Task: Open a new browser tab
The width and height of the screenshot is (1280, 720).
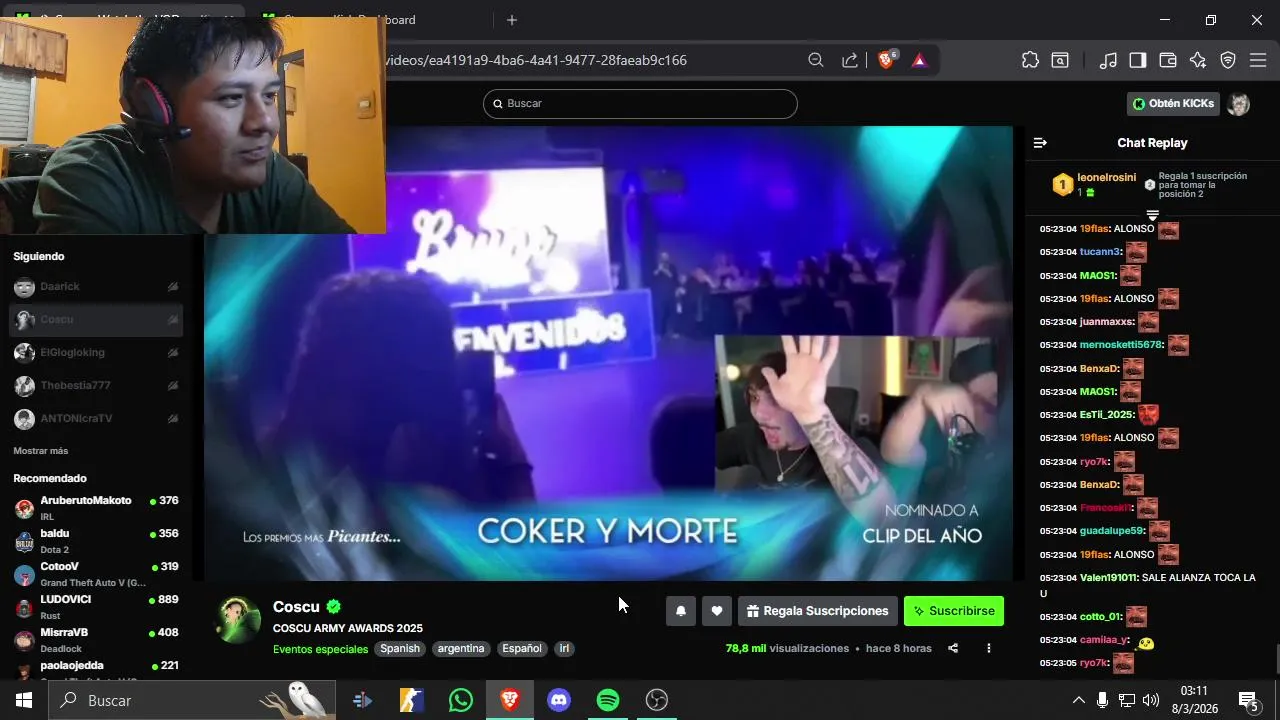Action: 512,20
